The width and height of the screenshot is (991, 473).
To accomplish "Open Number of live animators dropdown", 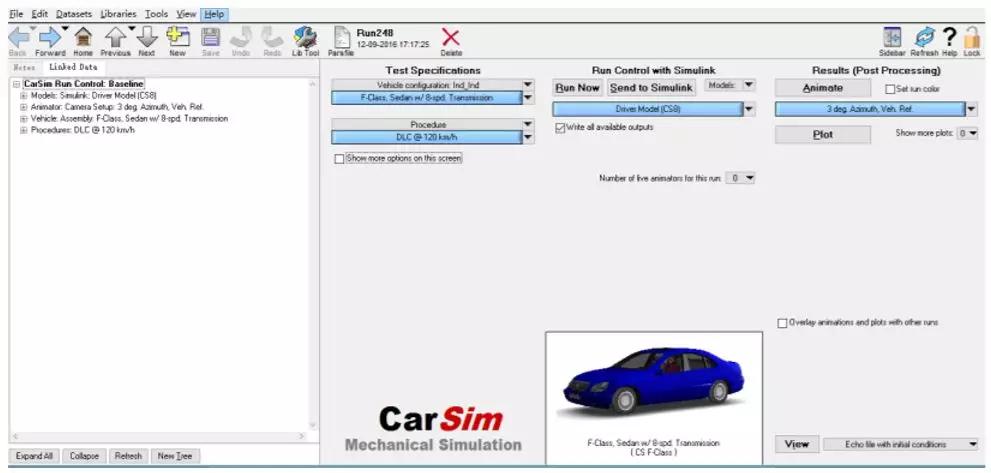I will pos(740,178).
